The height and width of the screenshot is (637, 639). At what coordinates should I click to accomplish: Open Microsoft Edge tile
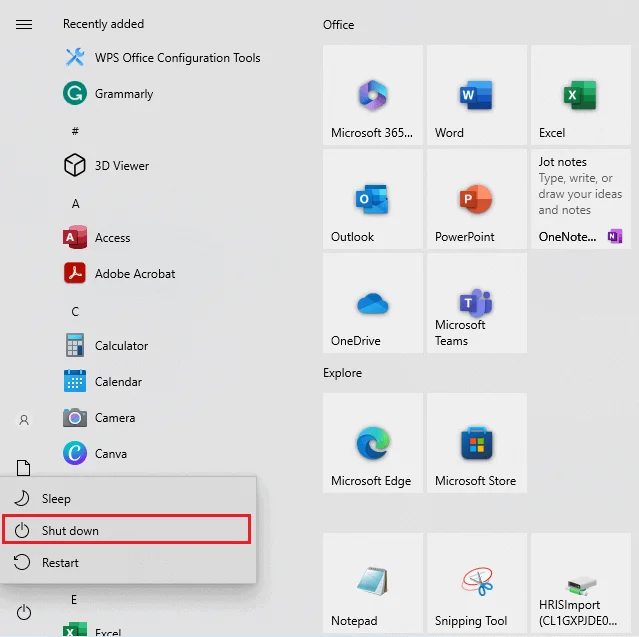coord(373,443)
